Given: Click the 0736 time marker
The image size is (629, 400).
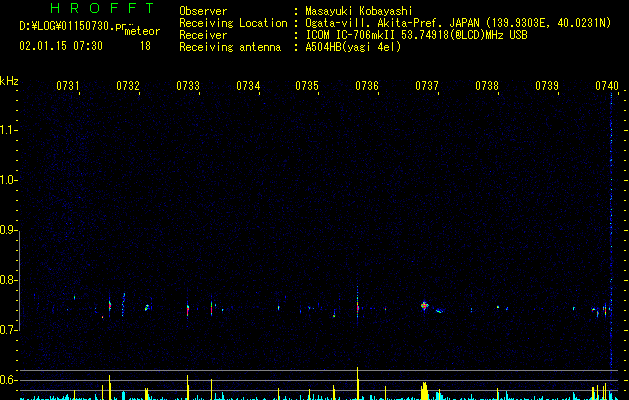Looking at the screenshot, I should click(x=367, y=85).
